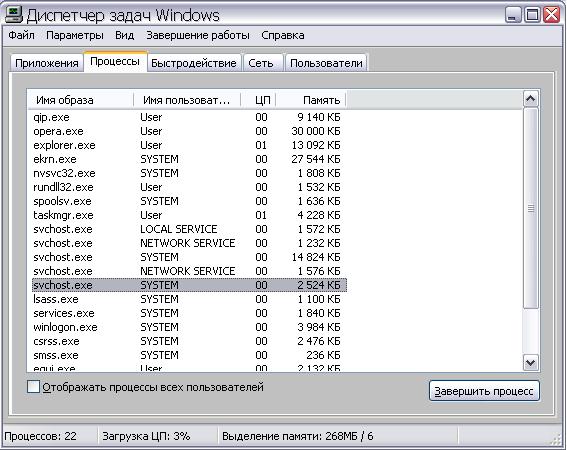Click the Выделение памяти status entry

[x=297, y=436]
